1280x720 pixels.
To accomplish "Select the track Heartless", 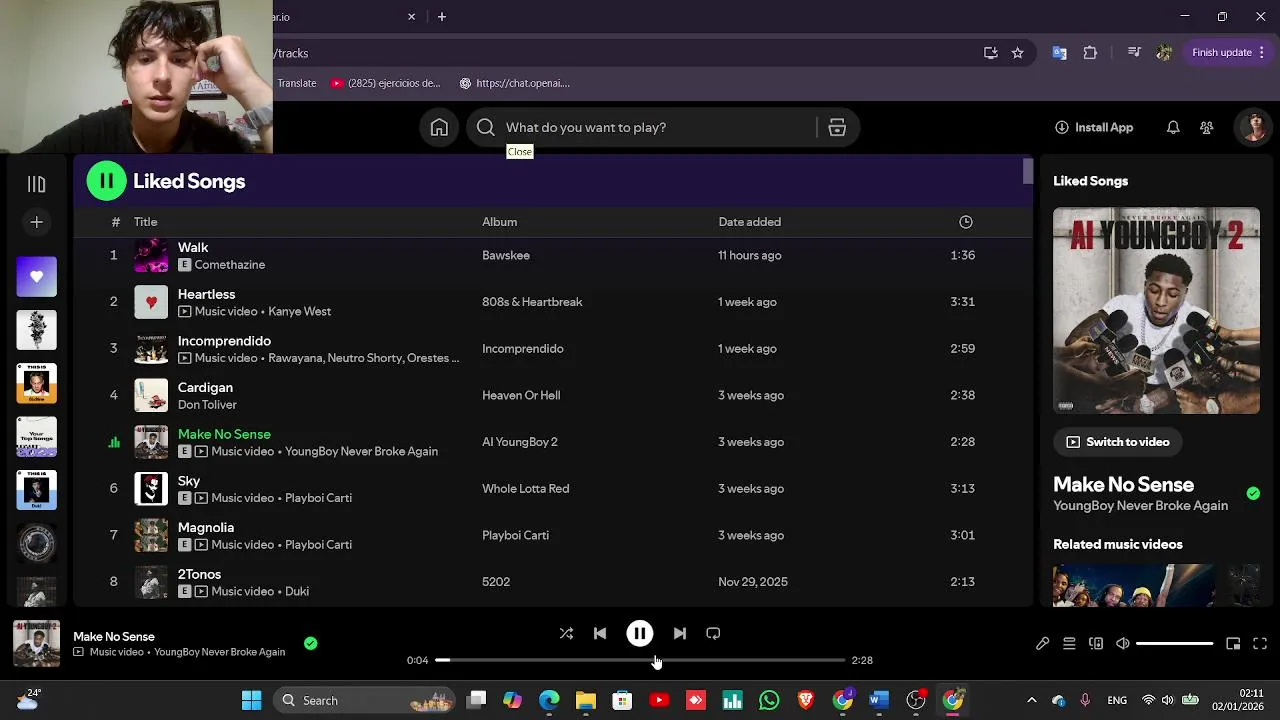I will pos(206,294).
